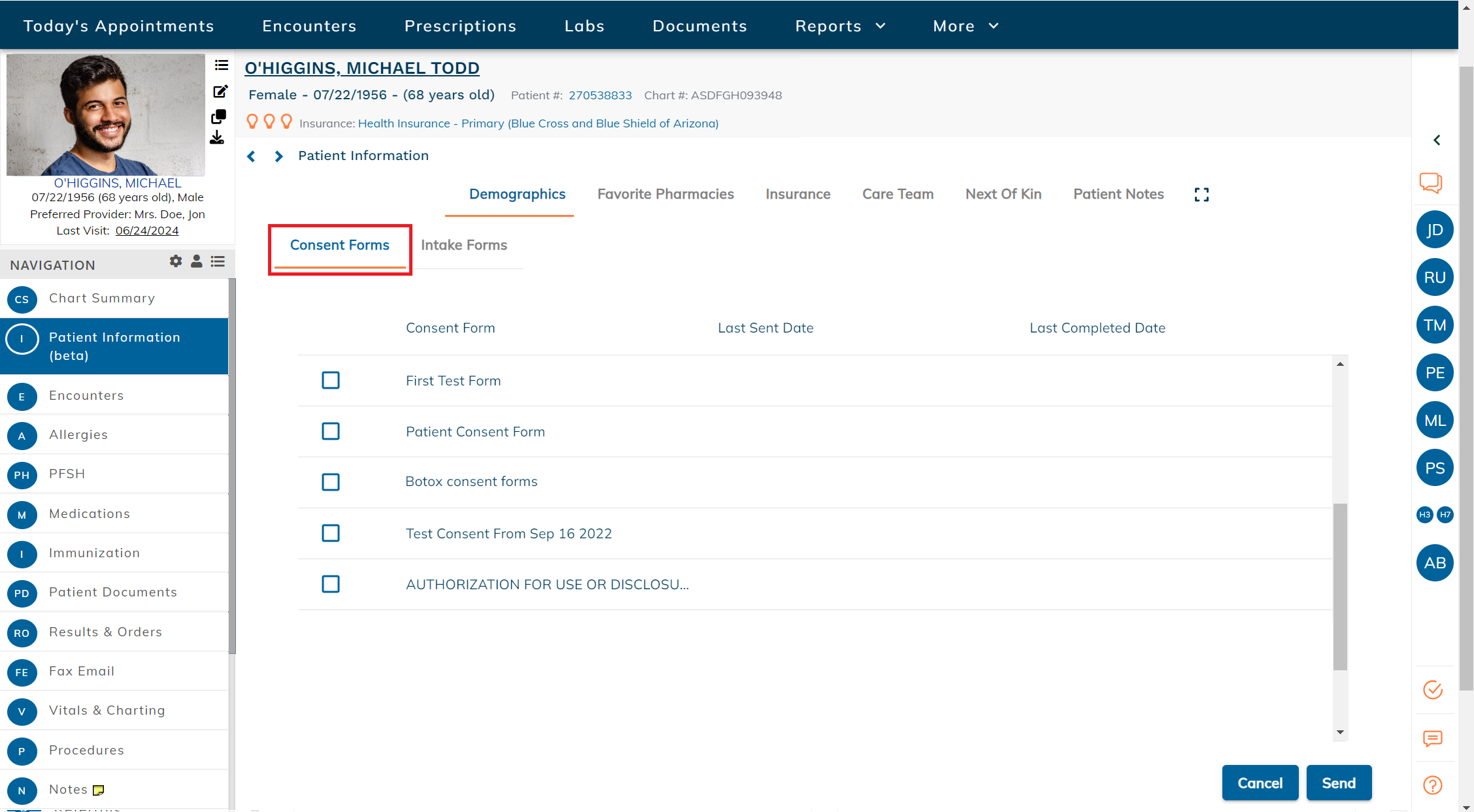The height and width of the screenshot is (812, 1474).
Task: Click the small H3 badge
Action: pyautogui.click(x=1425, y=515)
